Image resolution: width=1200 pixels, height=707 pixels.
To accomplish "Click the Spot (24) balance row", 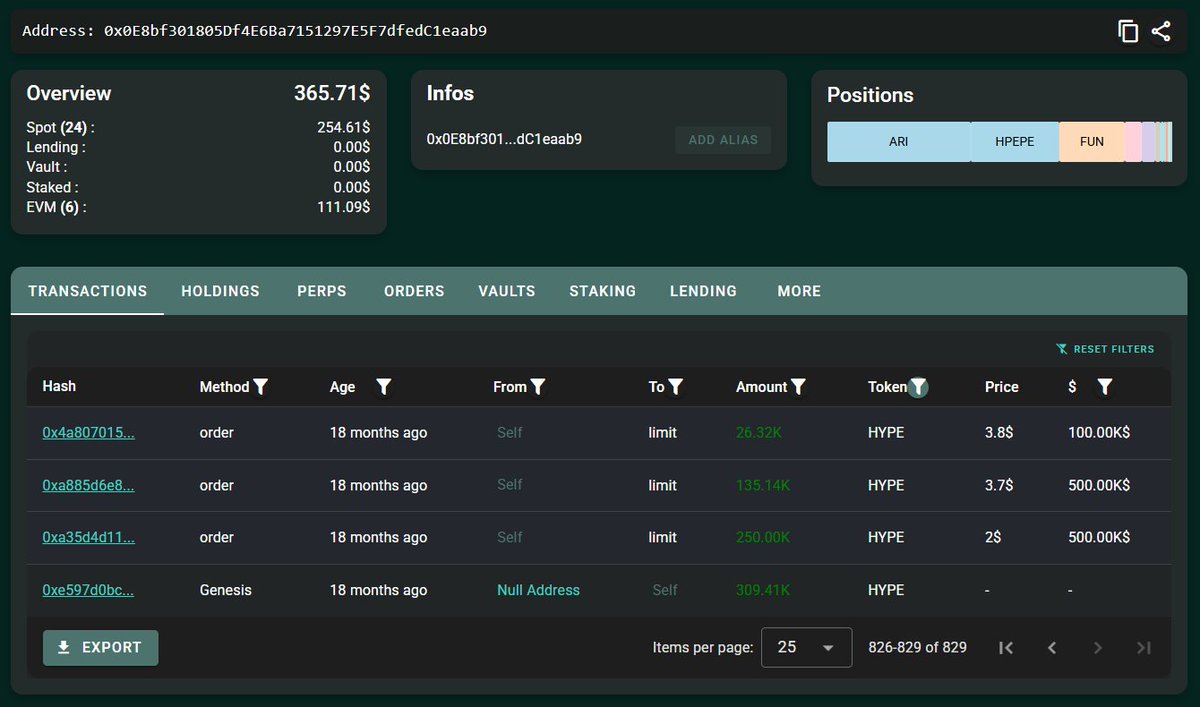I will (x=198, y=128).
